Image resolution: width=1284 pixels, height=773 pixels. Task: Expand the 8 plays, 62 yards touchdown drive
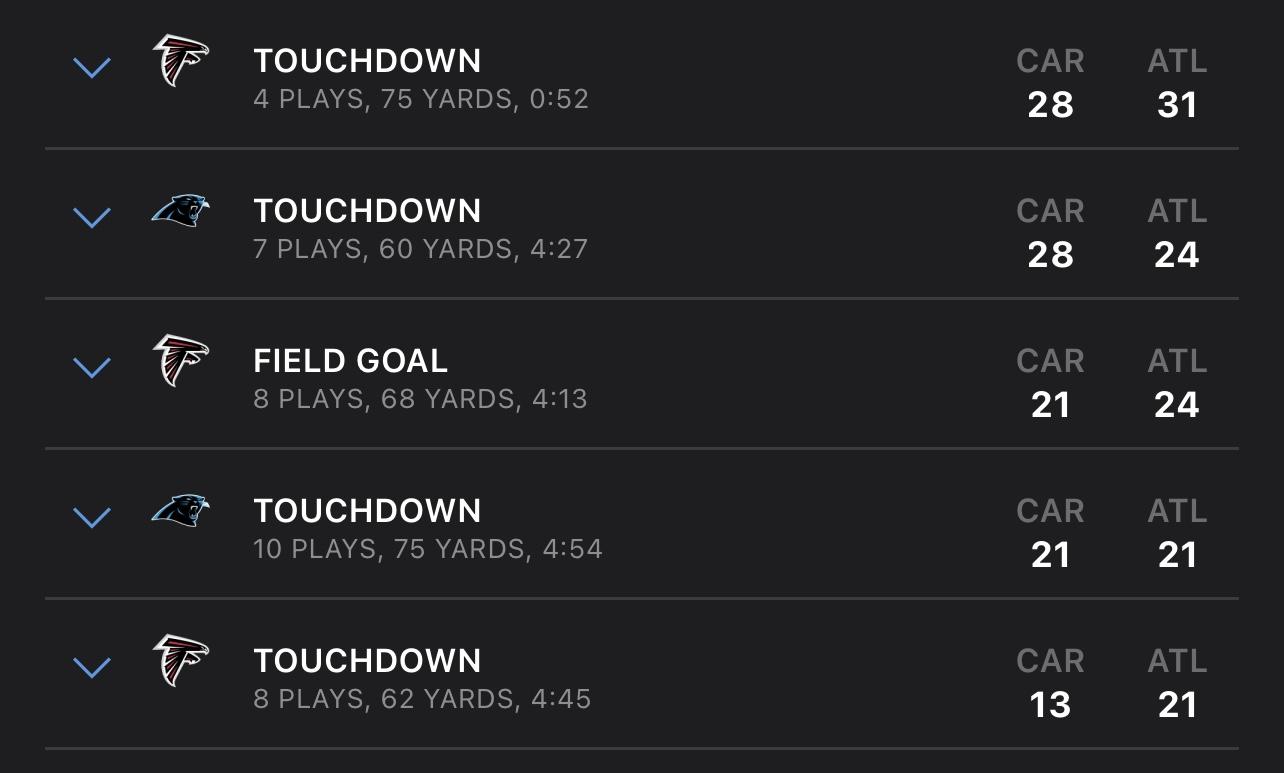coord(92,668)
